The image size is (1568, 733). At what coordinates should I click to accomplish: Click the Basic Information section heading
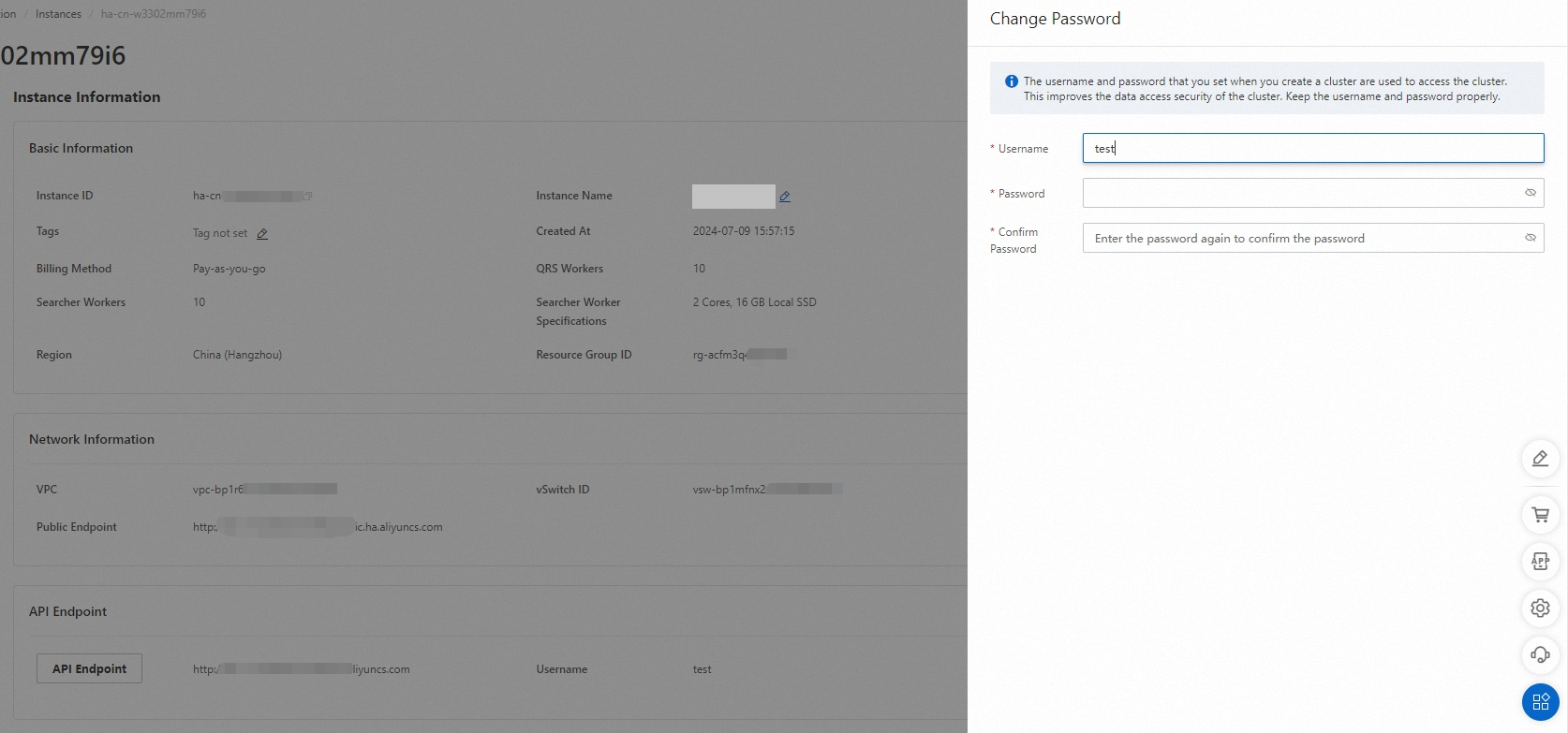81,148
